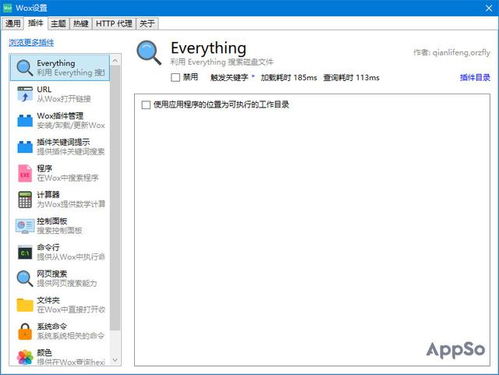Open the 系统命令 lock icon entry
This screenshot has height=375, width=499.
click(x=25, y=332)
